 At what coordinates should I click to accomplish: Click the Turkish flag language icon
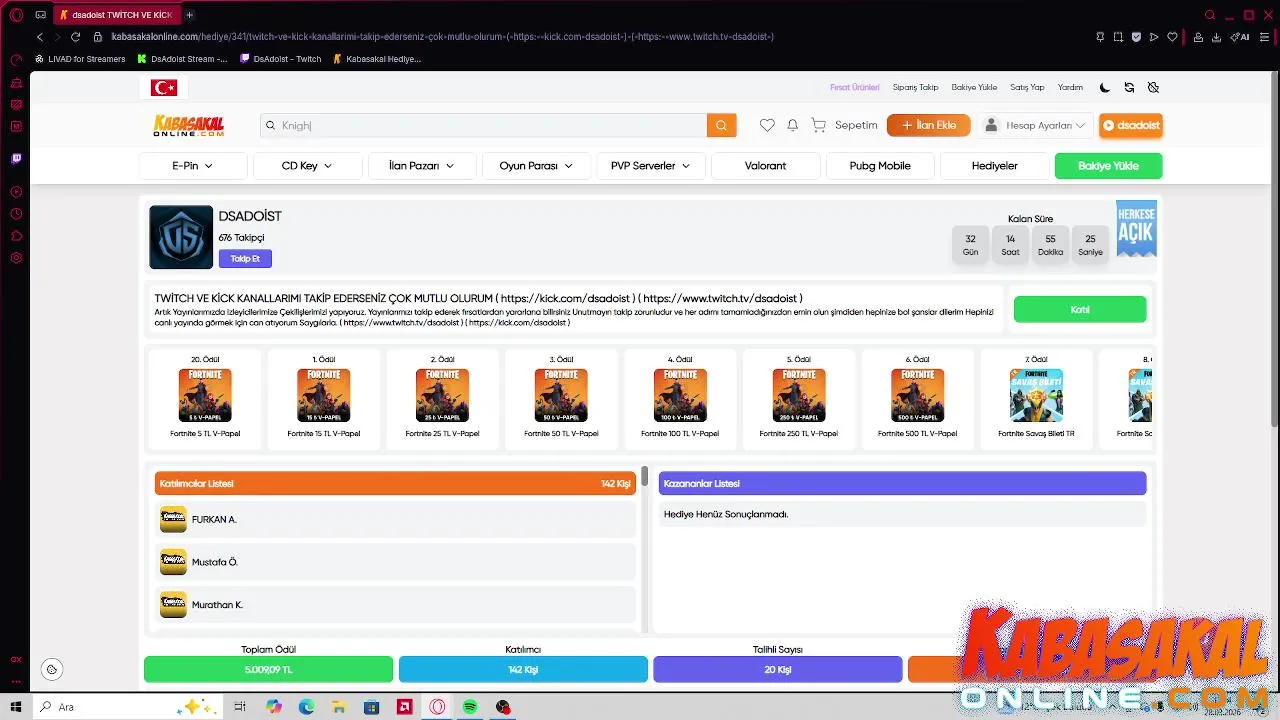(x=164, y=88)
